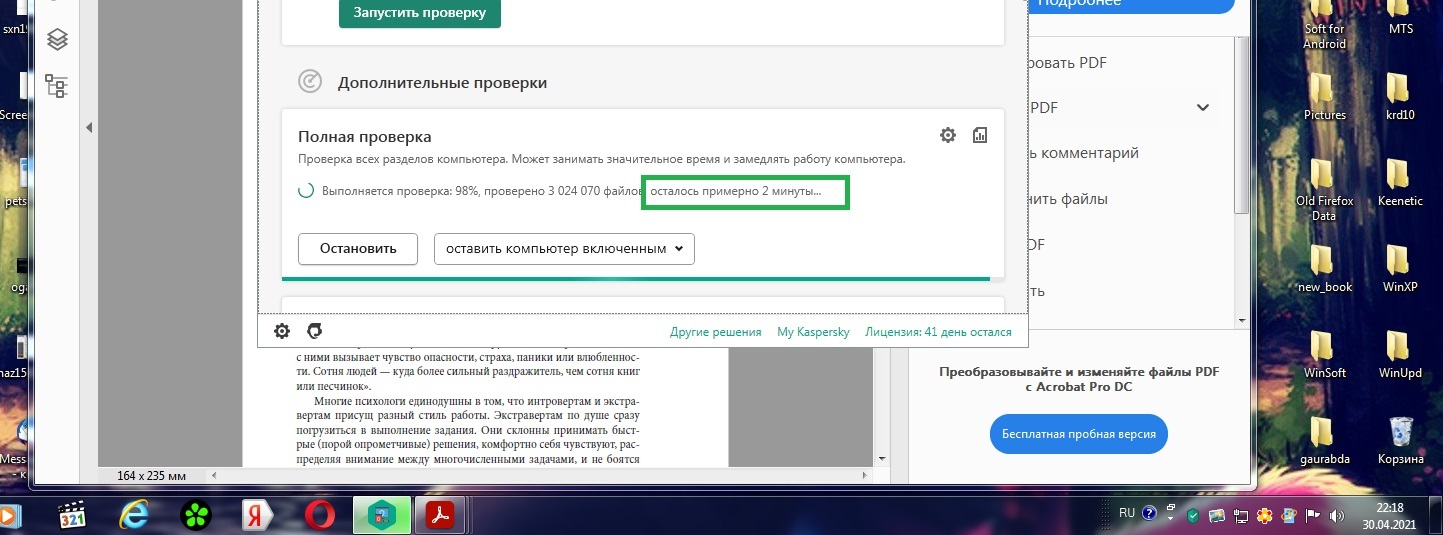Viewport: 1443px width, 535px height.
Task: Open krd10 desktop folder
Action: [x=1401, y=97]
